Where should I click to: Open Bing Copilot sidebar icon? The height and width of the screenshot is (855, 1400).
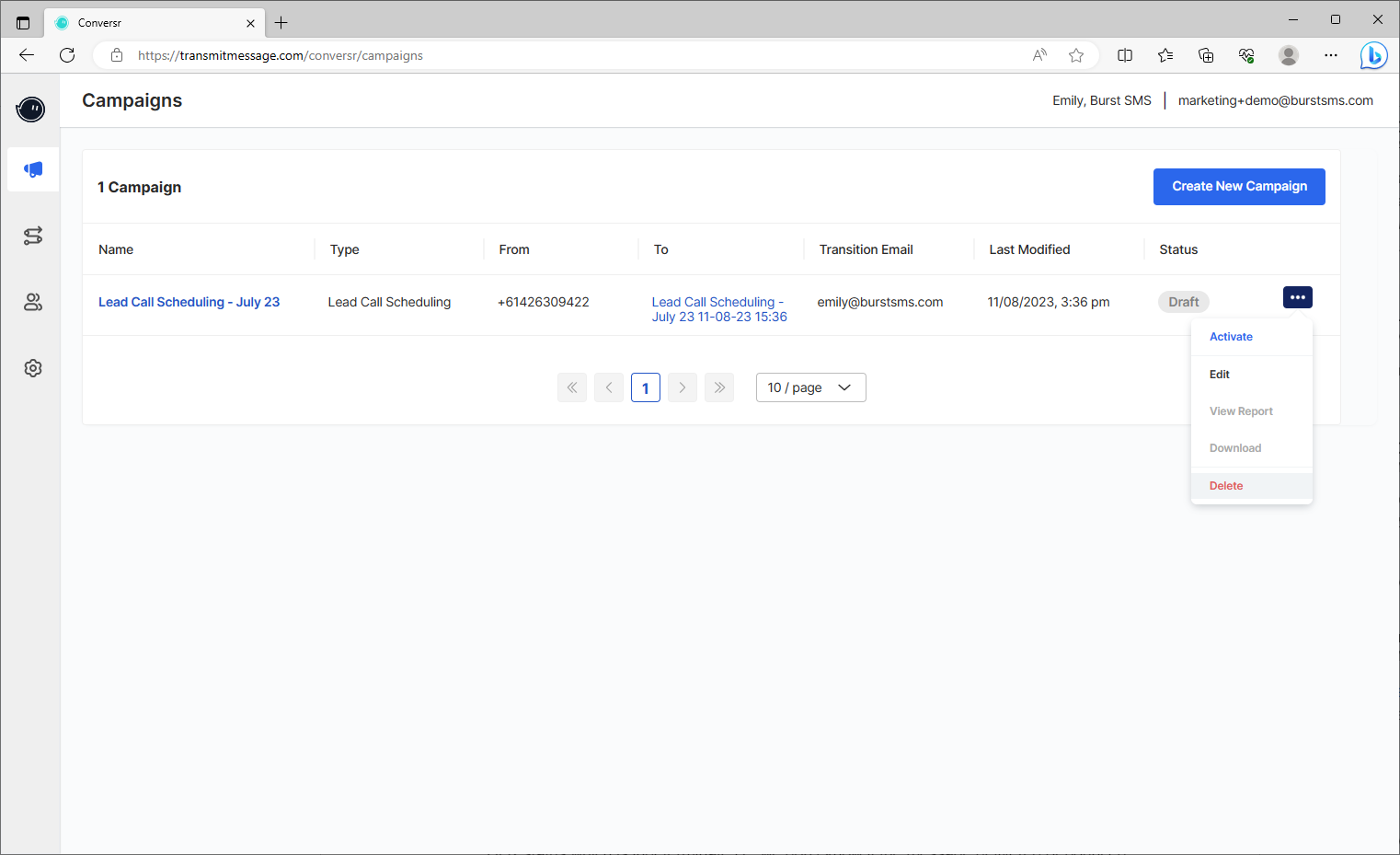tap(1373, 55)
